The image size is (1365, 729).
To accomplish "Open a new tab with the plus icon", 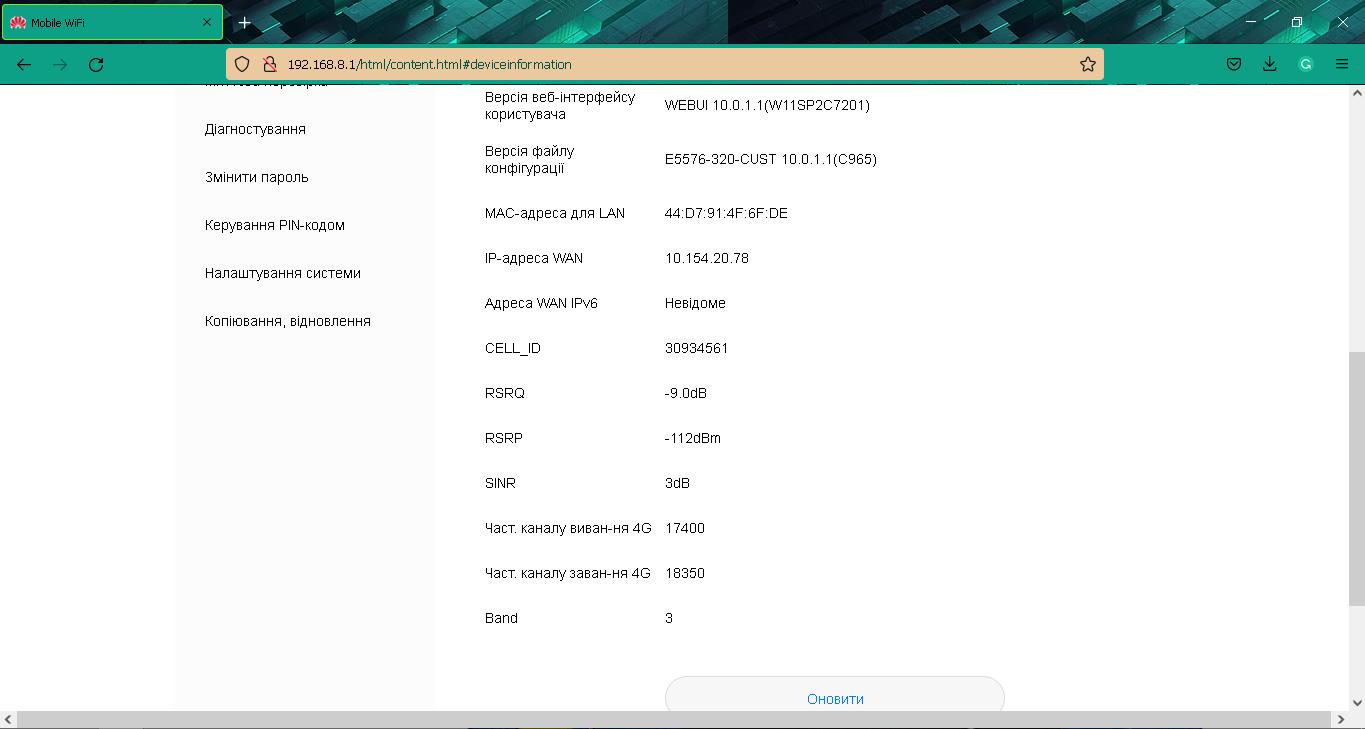I will [245, 22].
